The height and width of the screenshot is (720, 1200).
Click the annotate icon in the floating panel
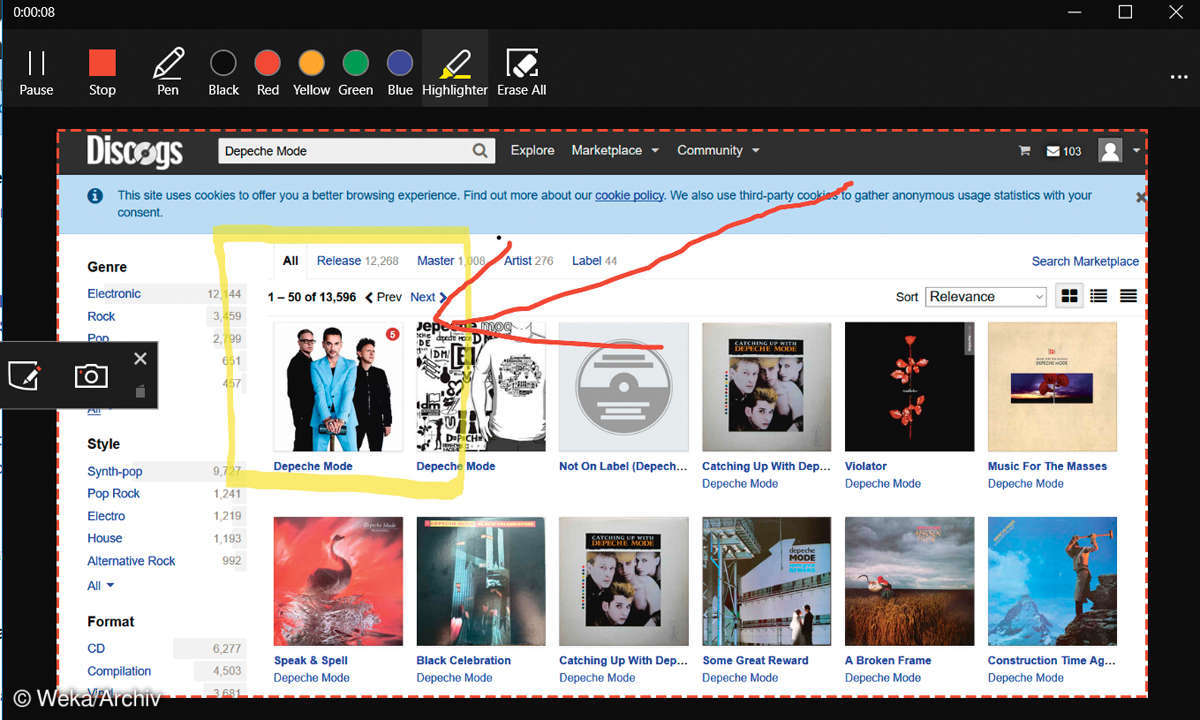coord(24,375)
